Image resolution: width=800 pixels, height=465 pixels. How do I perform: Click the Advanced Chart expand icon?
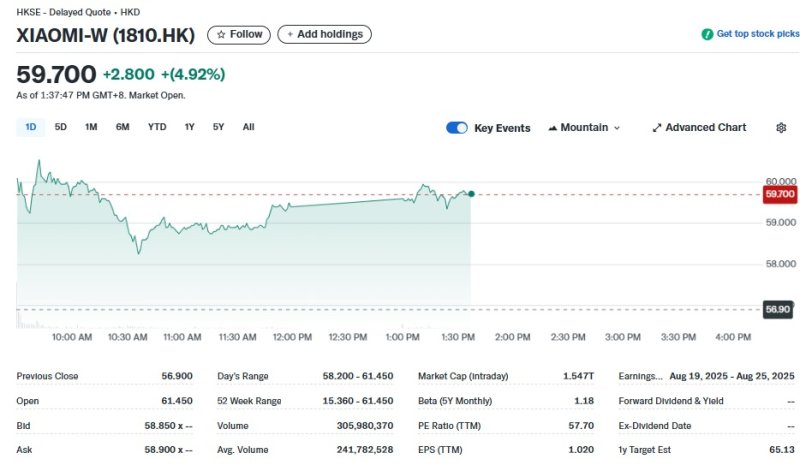pos(657,128)
